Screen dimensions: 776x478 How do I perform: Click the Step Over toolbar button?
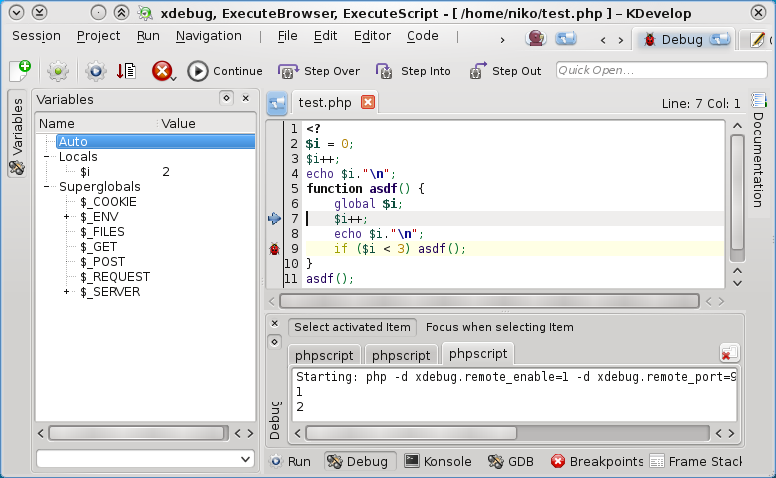pyautogui.click(x=319, y=71)
